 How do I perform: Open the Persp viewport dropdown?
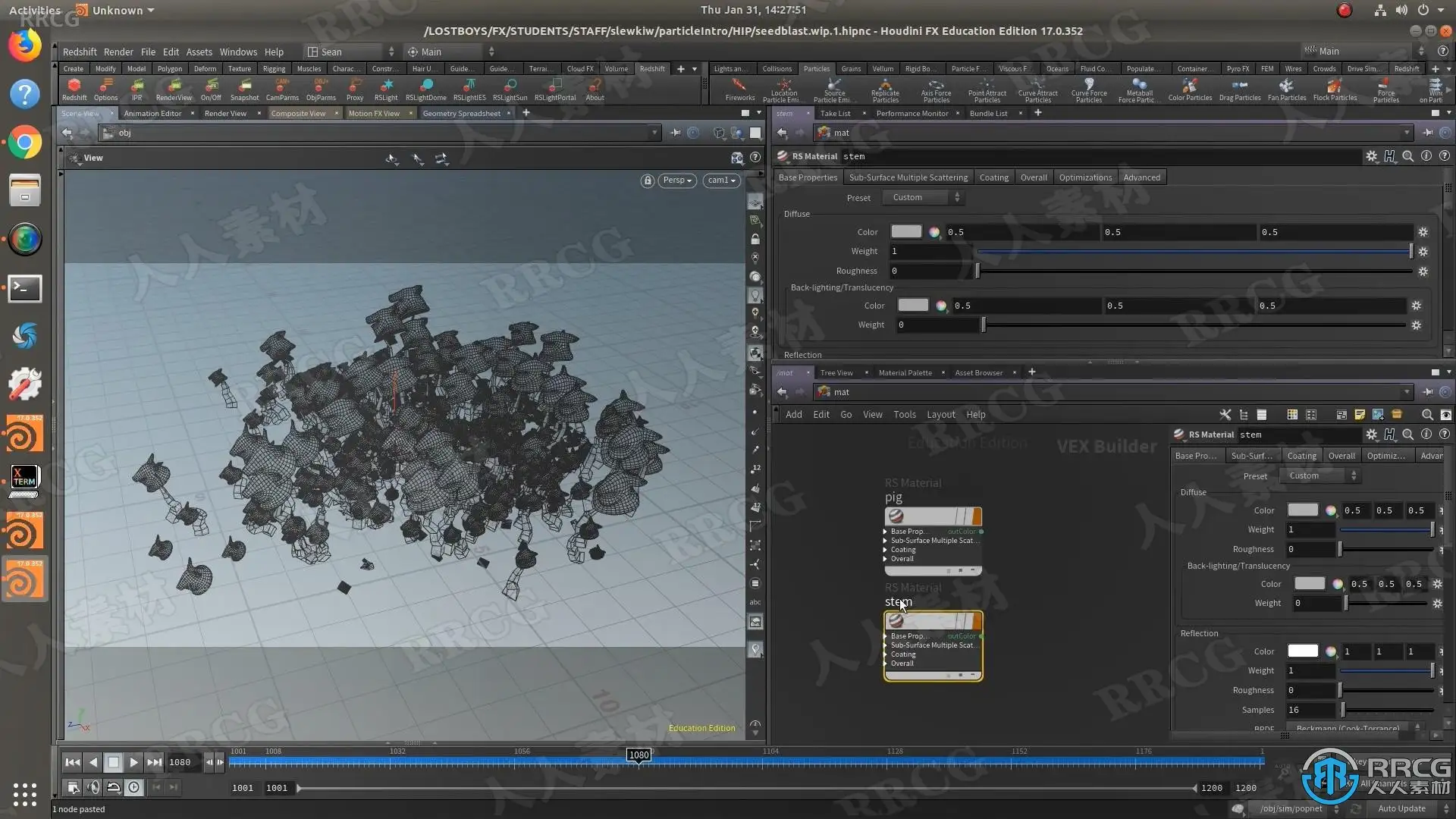point(676,180)
